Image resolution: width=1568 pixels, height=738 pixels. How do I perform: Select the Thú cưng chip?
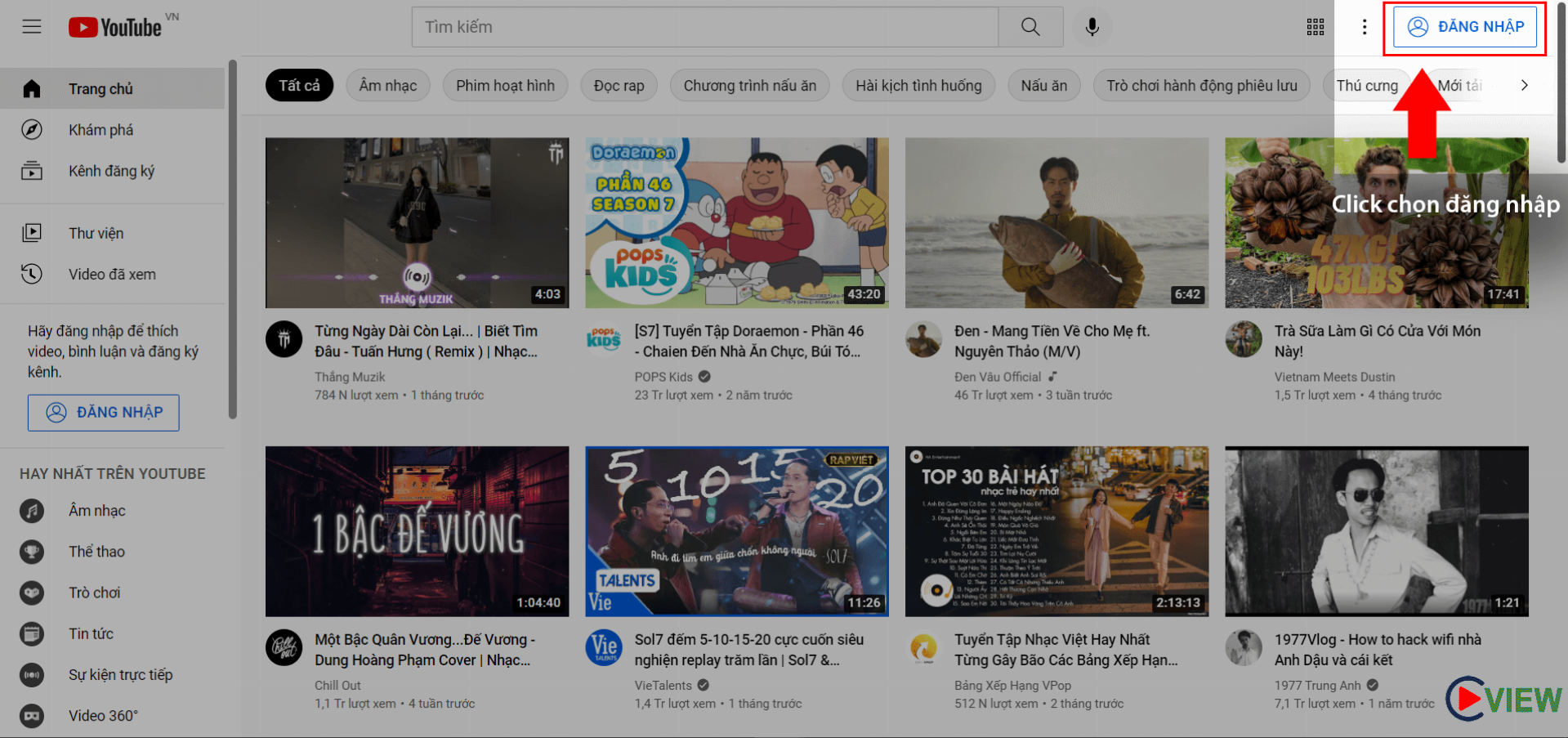click(x=1367, y=86)
